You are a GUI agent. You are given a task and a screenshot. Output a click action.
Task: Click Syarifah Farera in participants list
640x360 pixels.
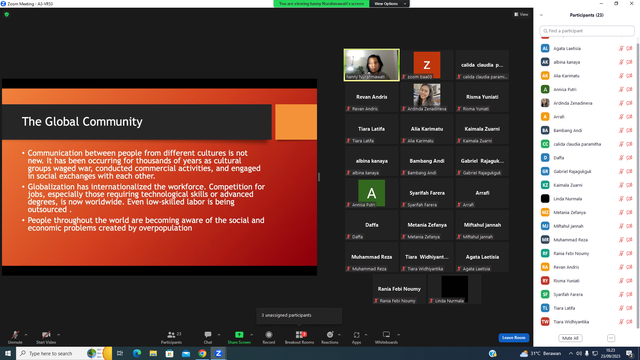pos(586,294)
